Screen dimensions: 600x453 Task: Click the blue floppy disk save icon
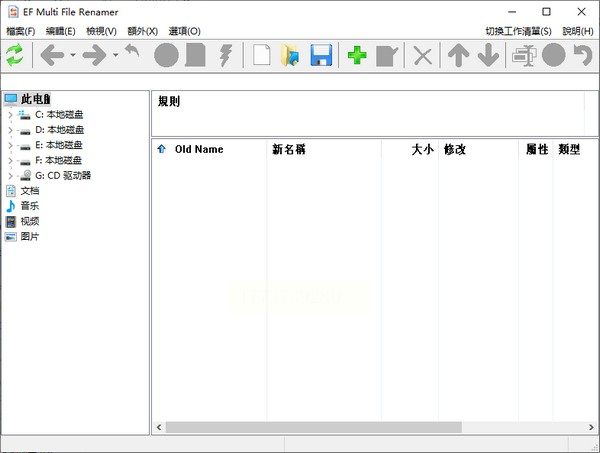(x=321, y=55)
